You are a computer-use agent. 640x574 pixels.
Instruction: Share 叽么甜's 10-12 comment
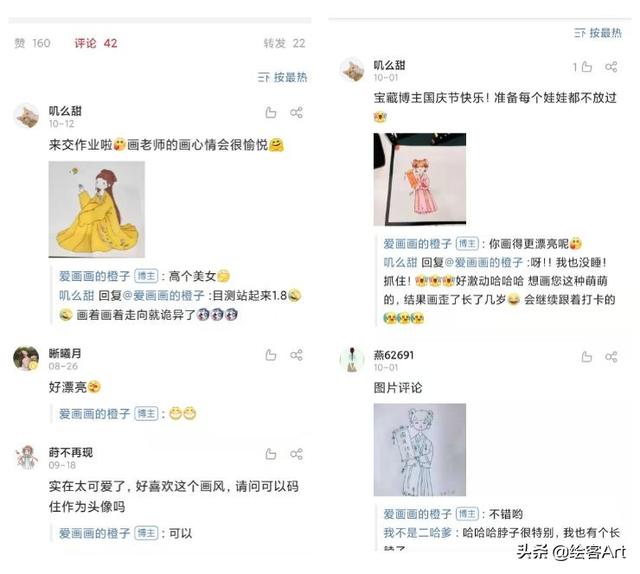(x=296, y=112)
